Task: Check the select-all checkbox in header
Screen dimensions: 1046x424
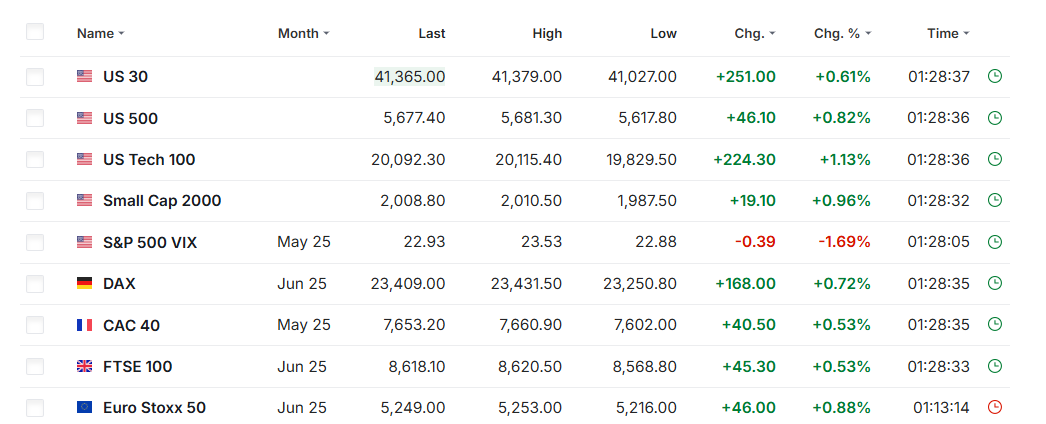Action: [x=35, y=32]
